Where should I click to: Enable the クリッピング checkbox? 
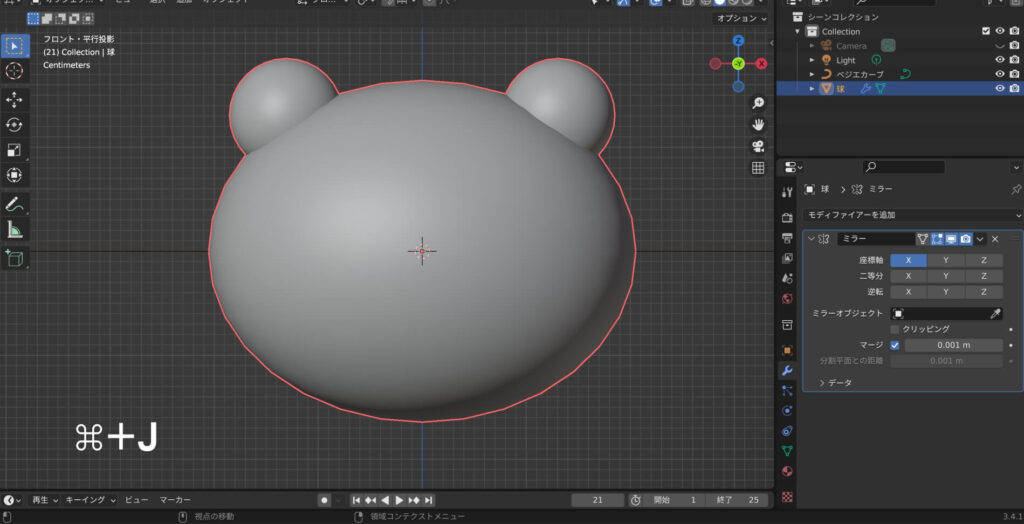(895, 329)
